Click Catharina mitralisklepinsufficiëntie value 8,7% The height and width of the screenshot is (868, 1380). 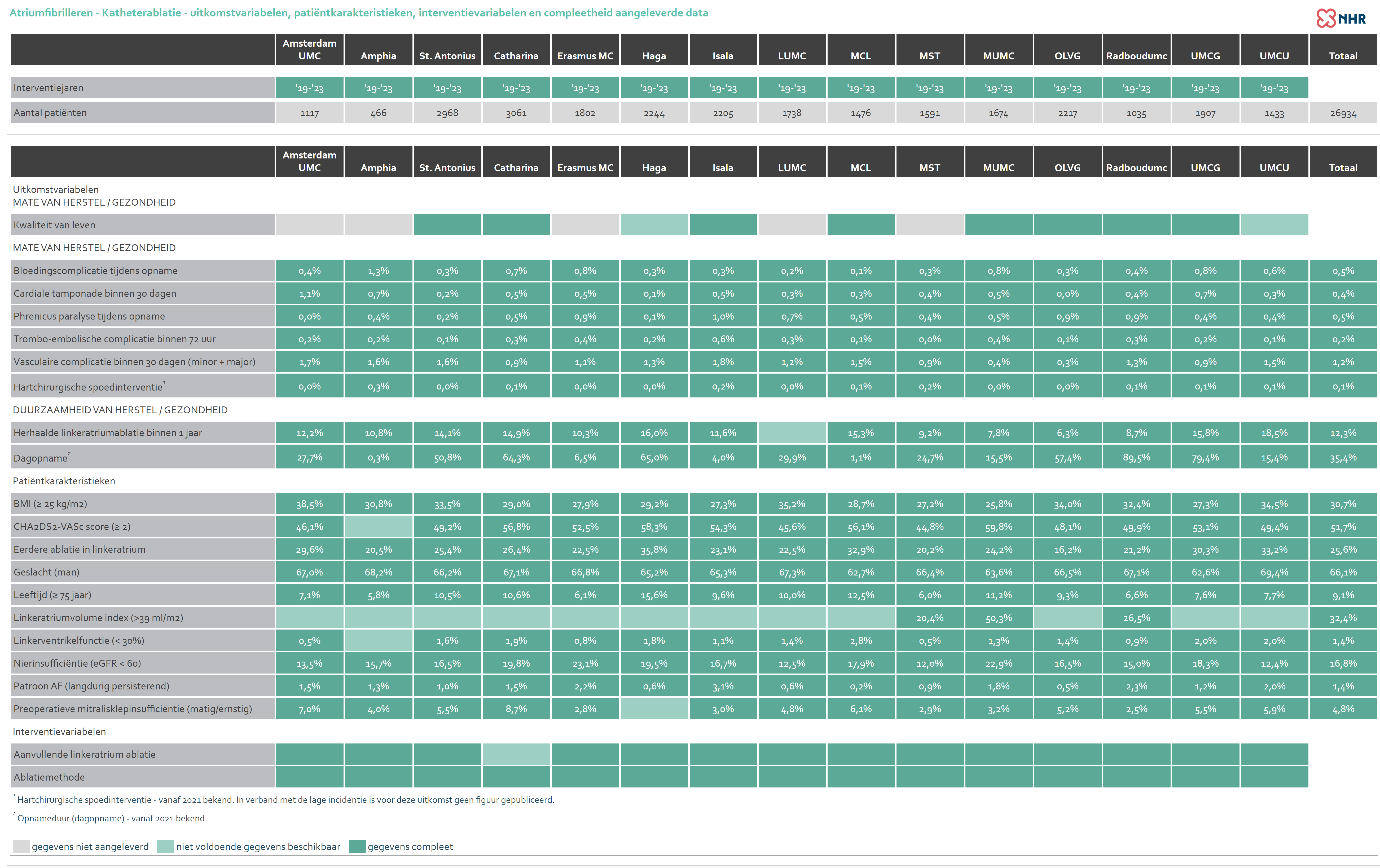point(516,709)
